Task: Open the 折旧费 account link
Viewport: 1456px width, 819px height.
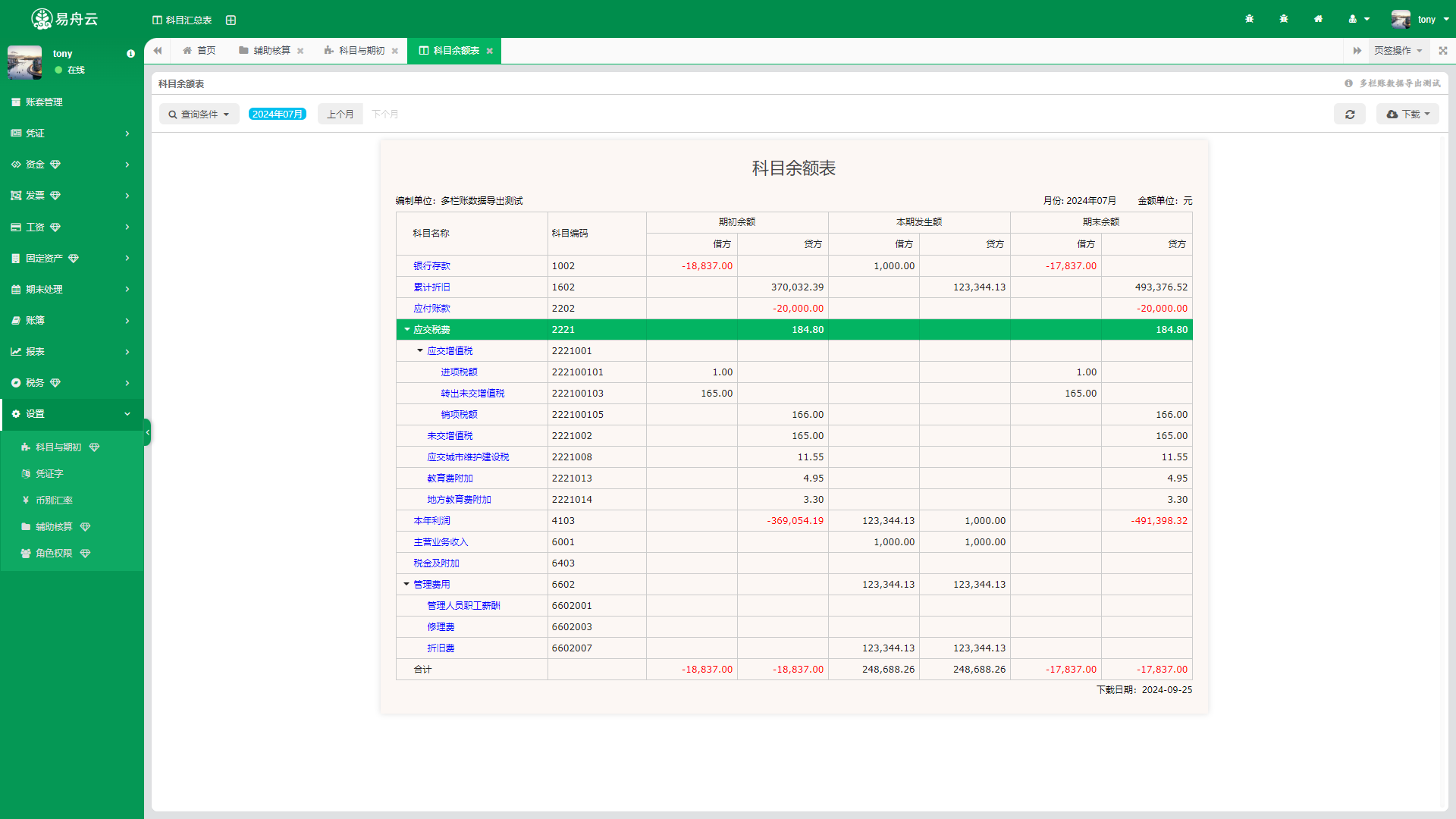Action: (x=441, y=648)
